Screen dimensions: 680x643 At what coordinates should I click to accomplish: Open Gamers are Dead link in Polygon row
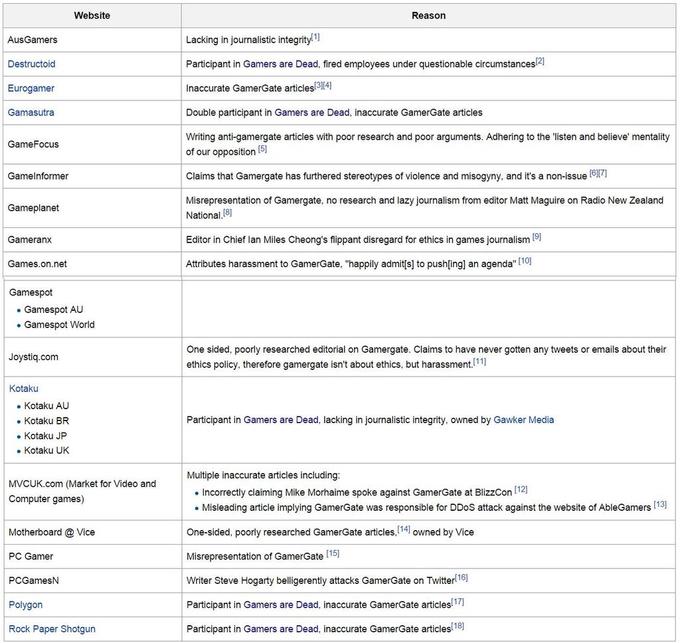coord(281,604)
